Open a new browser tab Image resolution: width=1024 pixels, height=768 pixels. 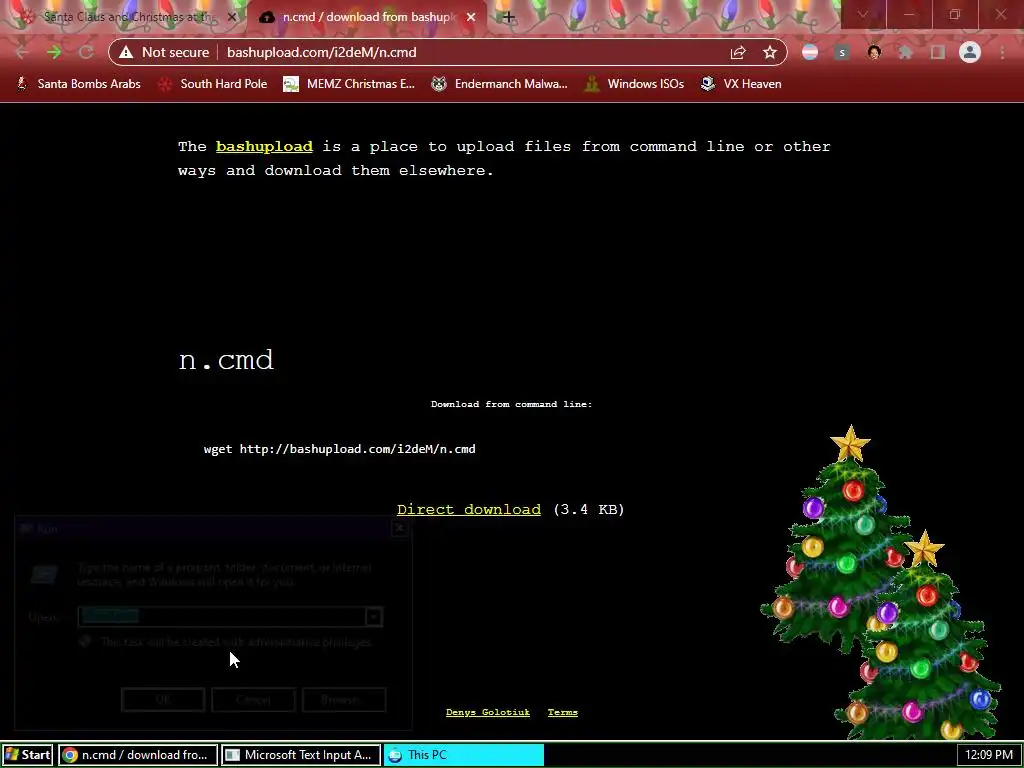tap(509, 17)
